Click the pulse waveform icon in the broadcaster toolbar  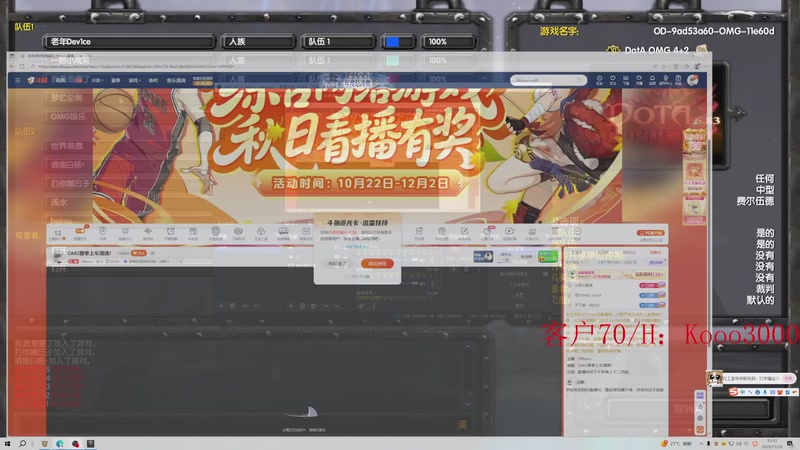tap(147, 233)
